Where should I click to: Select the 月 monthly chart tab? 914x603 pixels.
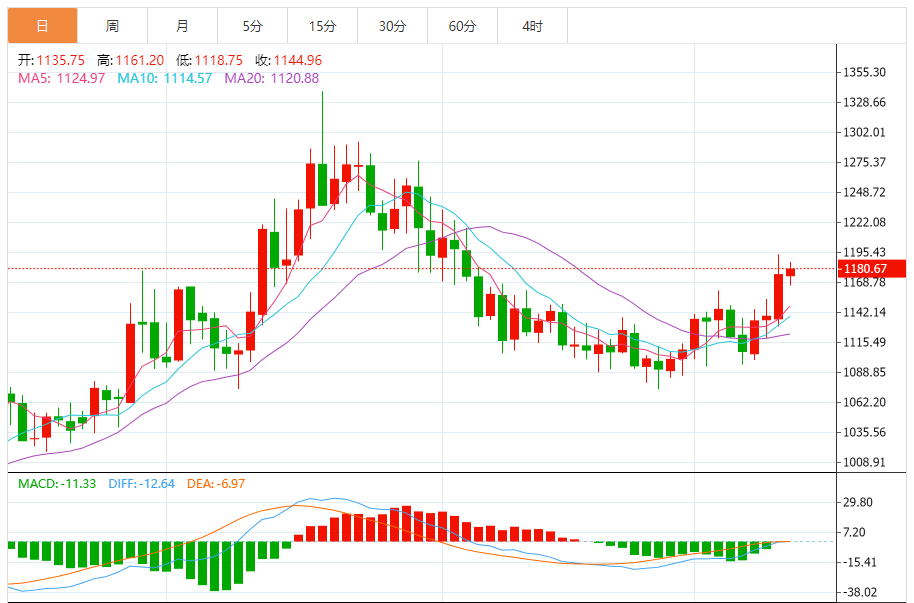pos(182,26)
